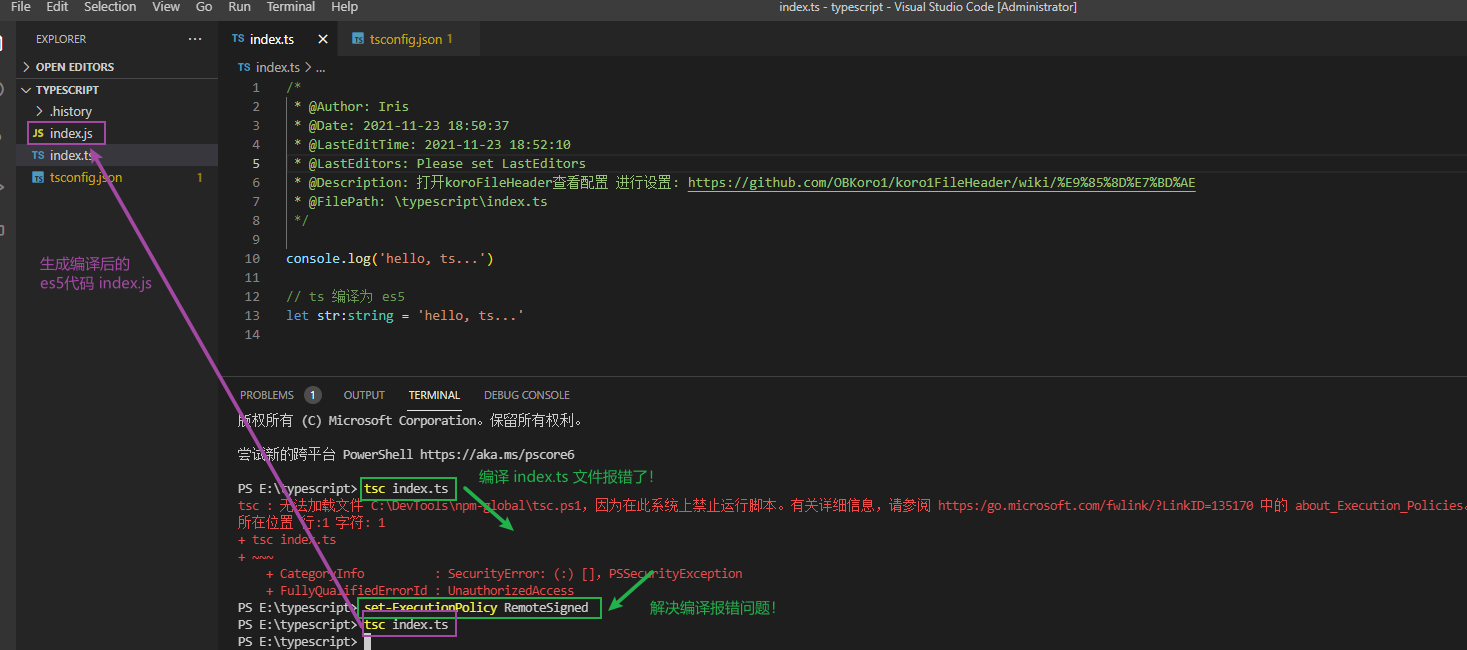Open the Edit menu
This screenshot has height=650, width=1467.
tap(57, 7)
